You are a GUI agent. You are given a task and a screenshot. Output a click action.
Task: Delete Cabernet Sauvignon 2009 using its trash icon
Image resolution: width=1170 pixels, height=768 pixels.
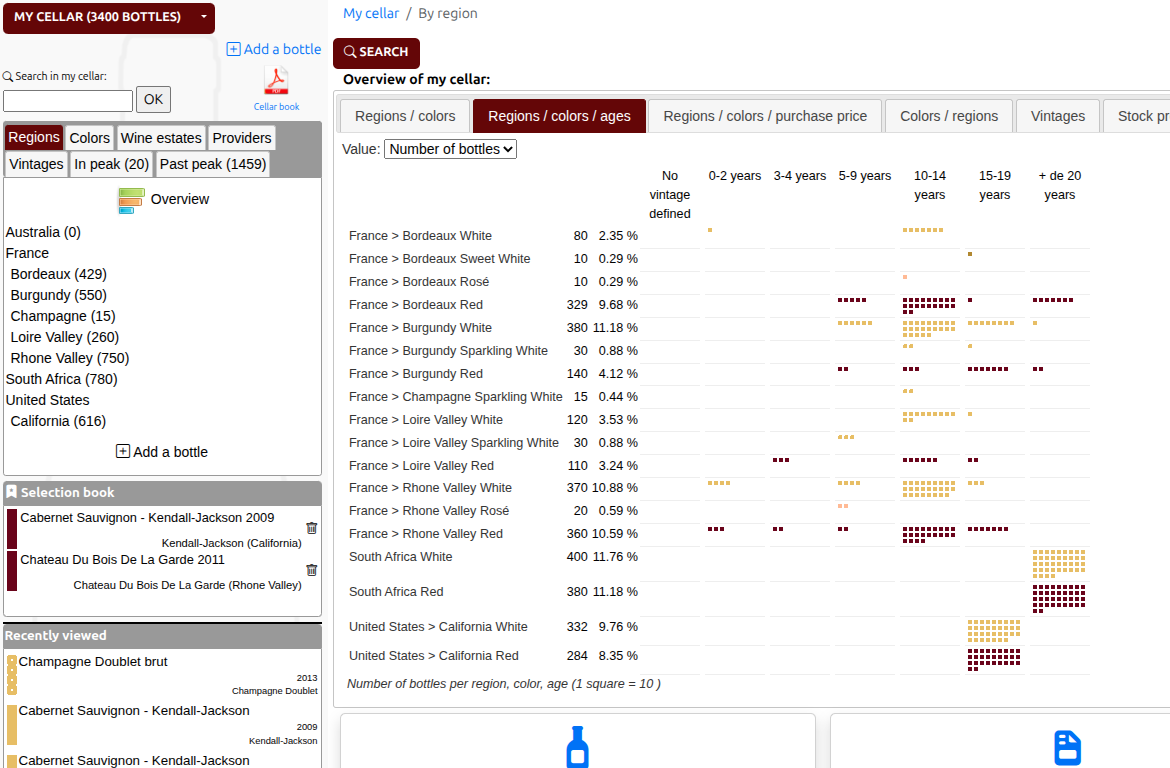tap(311, 528)
